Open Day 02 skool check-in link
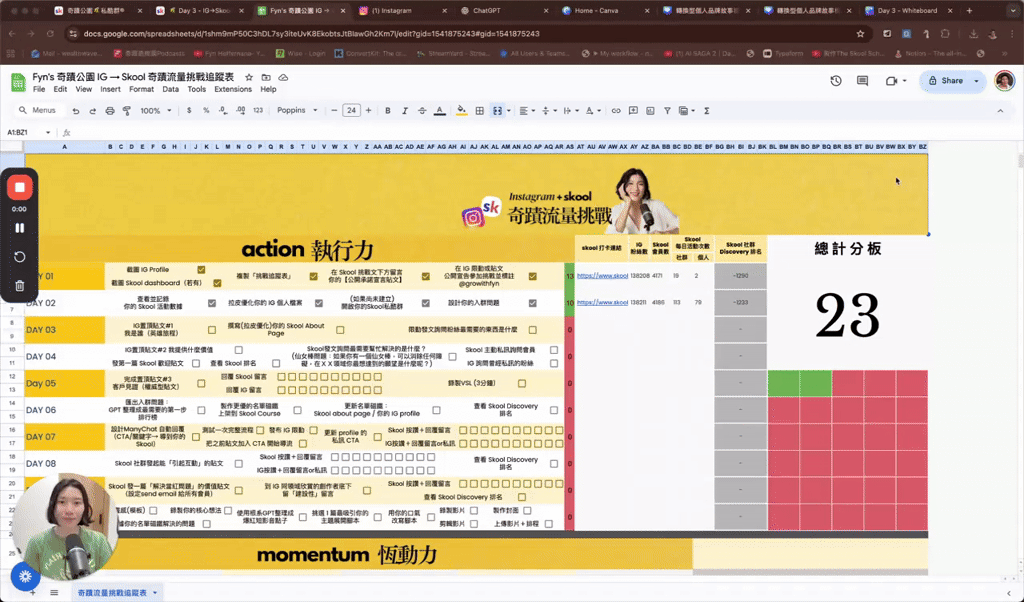Viewport: 1024px width, 602px height. 602,302
